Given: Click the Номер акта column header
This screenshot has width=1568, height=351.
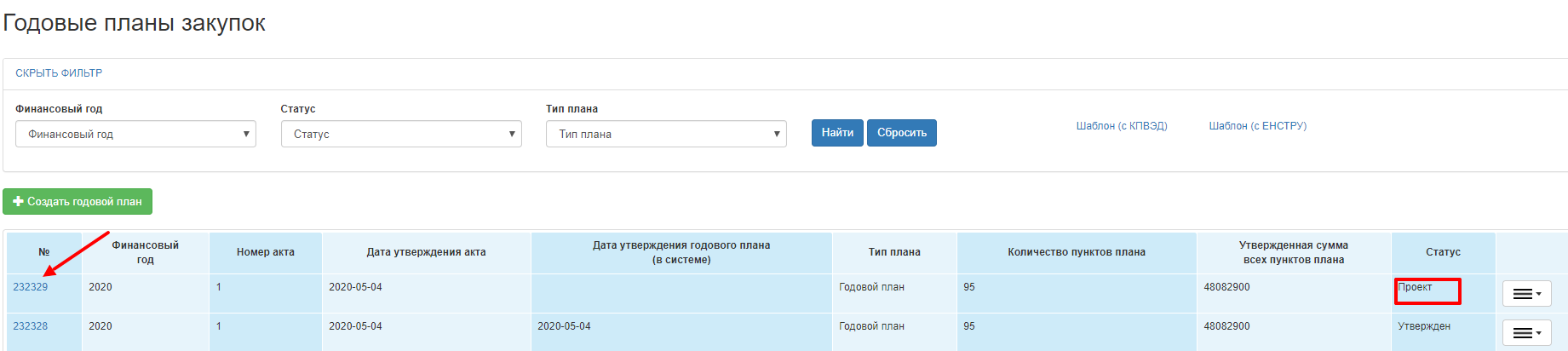Looking at the screenshot, I should coord(266,252).
